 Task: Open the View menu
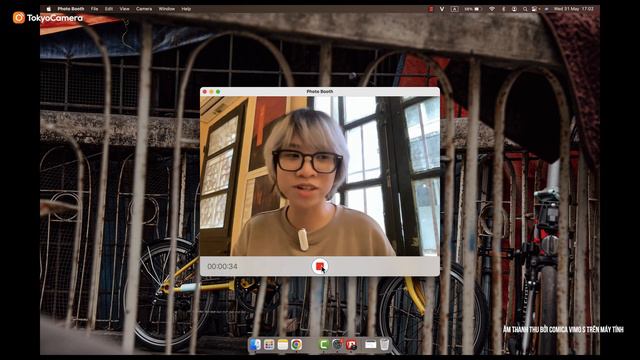point(124,9)
